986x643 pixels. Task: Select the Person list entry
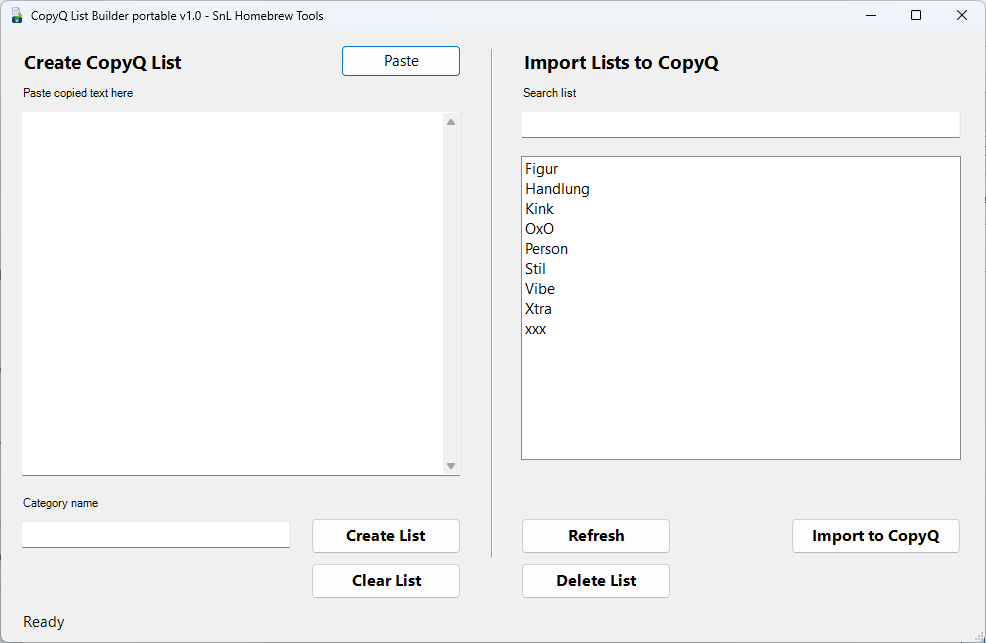pos(741,249)
